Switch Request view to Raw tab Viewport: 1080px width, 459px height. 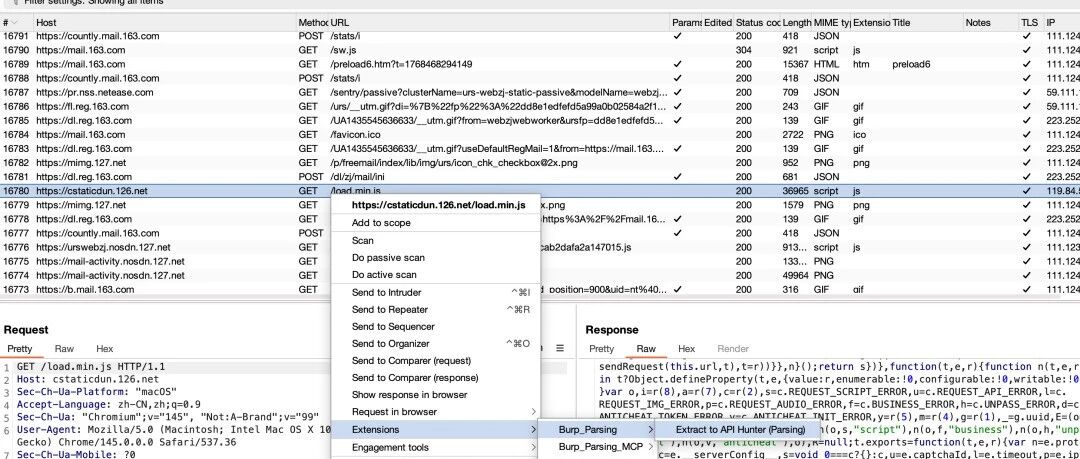pyautogui.click(x=64, y=349)
